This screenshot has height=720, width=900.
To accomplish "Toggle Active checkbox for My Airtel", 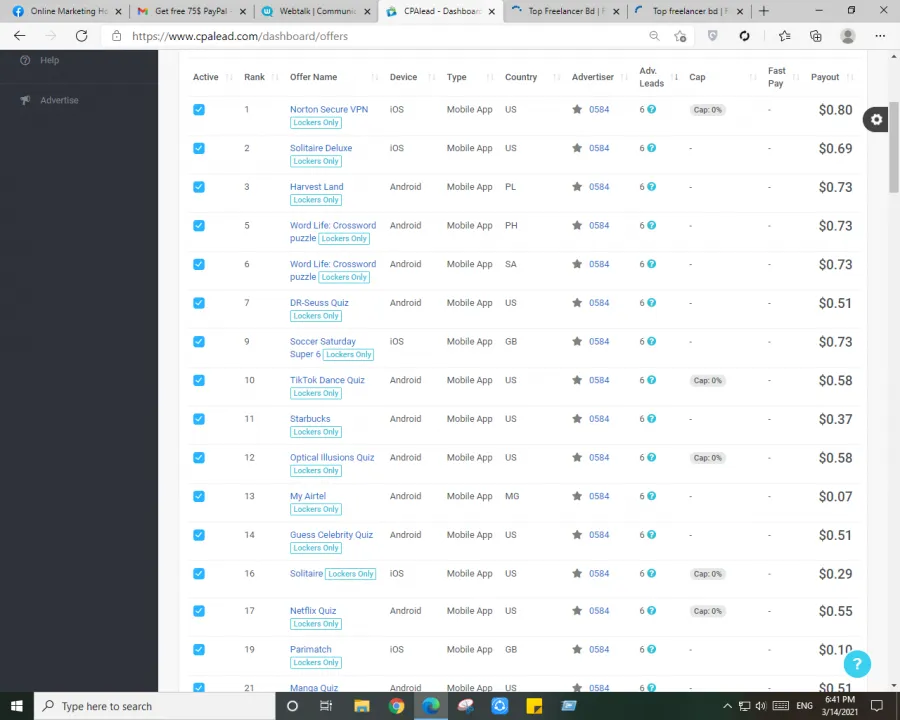I will pyautogui.click(x=199, y=496).
